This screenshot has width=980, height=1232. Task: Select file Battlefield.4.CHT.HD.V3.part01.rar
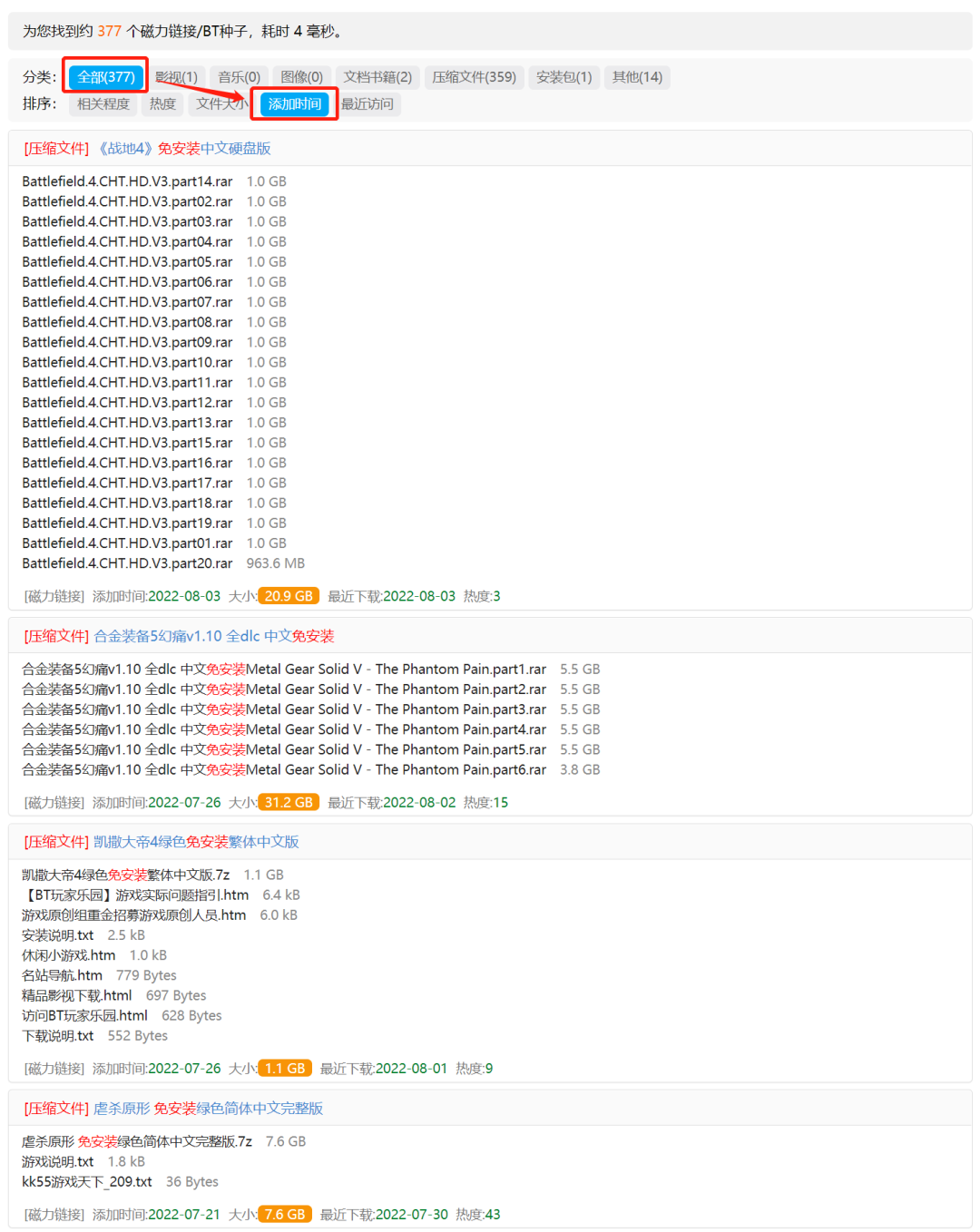click(127, 543)
